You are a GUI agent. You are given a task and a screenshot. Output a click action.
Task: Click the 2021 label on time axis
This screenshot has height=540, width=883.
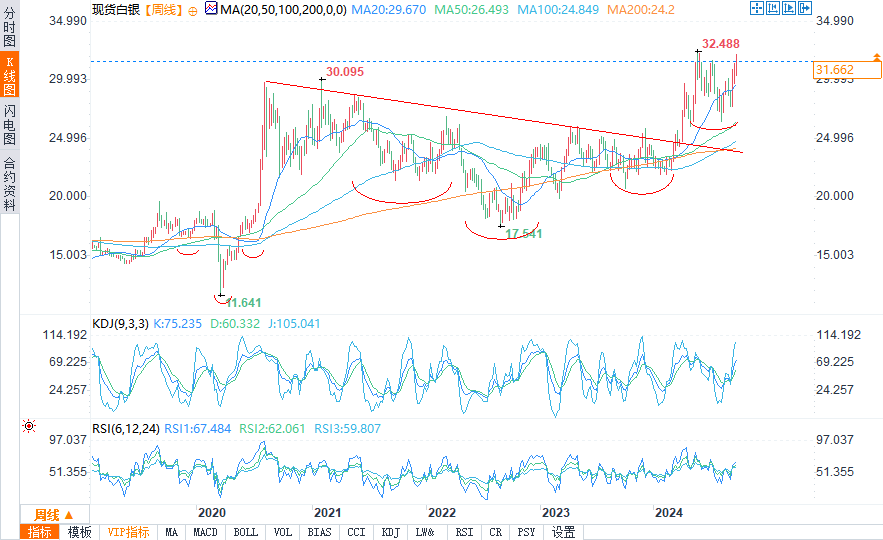pos(328,512)
